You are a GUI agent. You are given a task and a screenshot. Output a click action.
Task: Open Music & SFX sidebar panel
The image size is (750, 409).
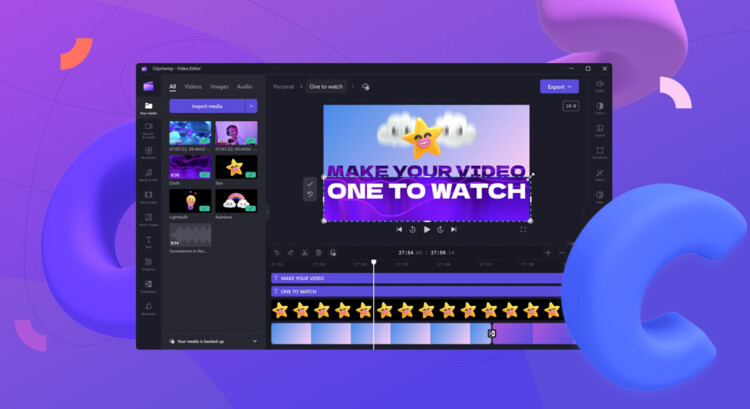pyautogui.click(x=148, y=175)
